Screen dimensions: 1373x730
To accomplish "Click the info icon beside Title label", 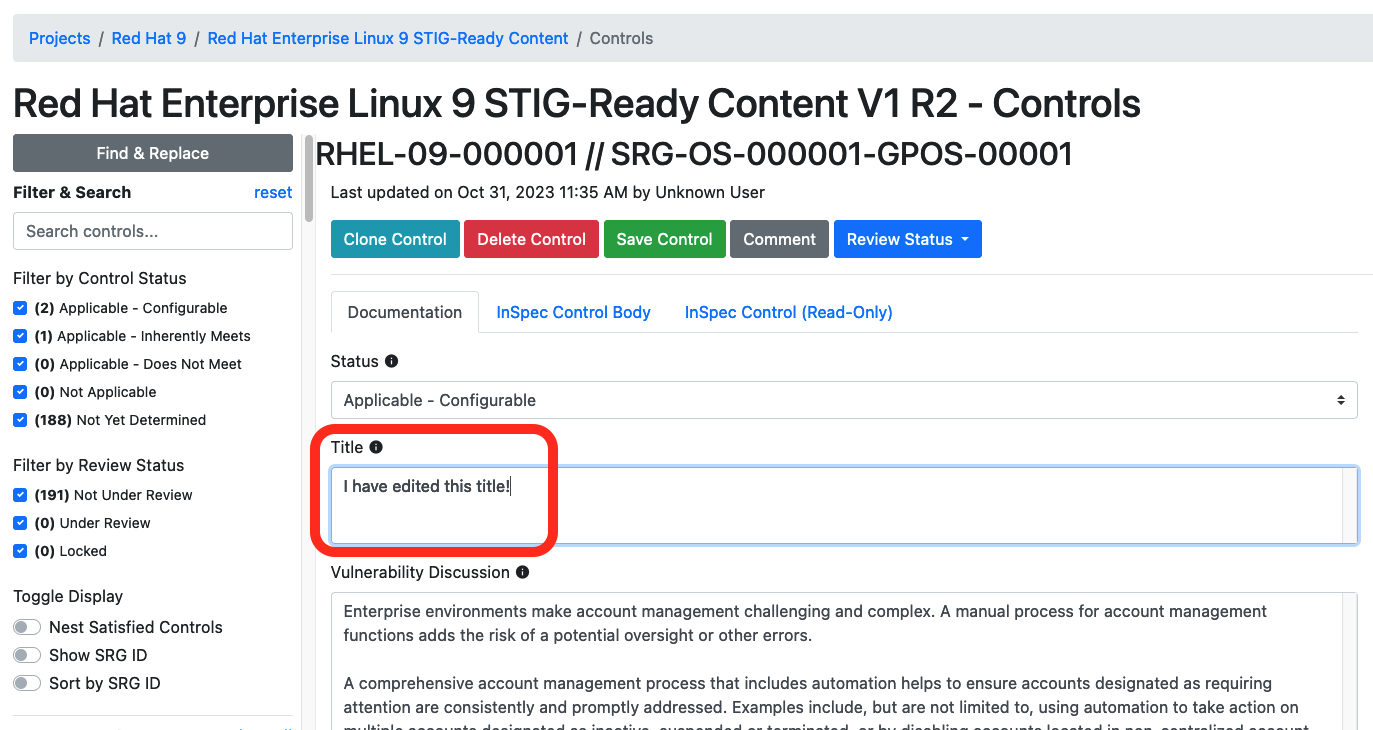I will coord(376,447).
